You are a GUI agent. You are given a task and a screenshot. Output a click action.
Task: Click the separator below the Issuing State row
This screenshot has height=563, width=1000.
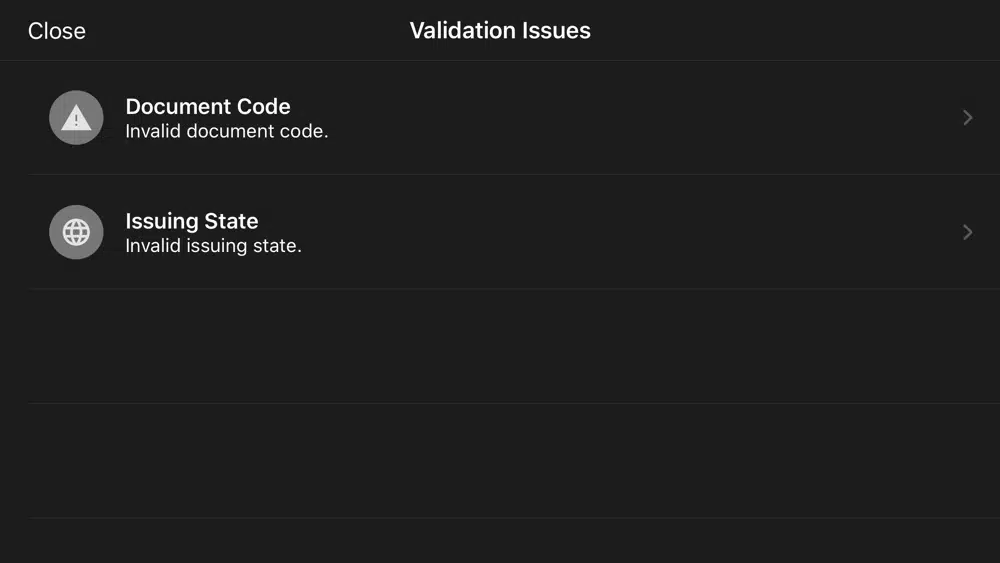coord(513,289)
